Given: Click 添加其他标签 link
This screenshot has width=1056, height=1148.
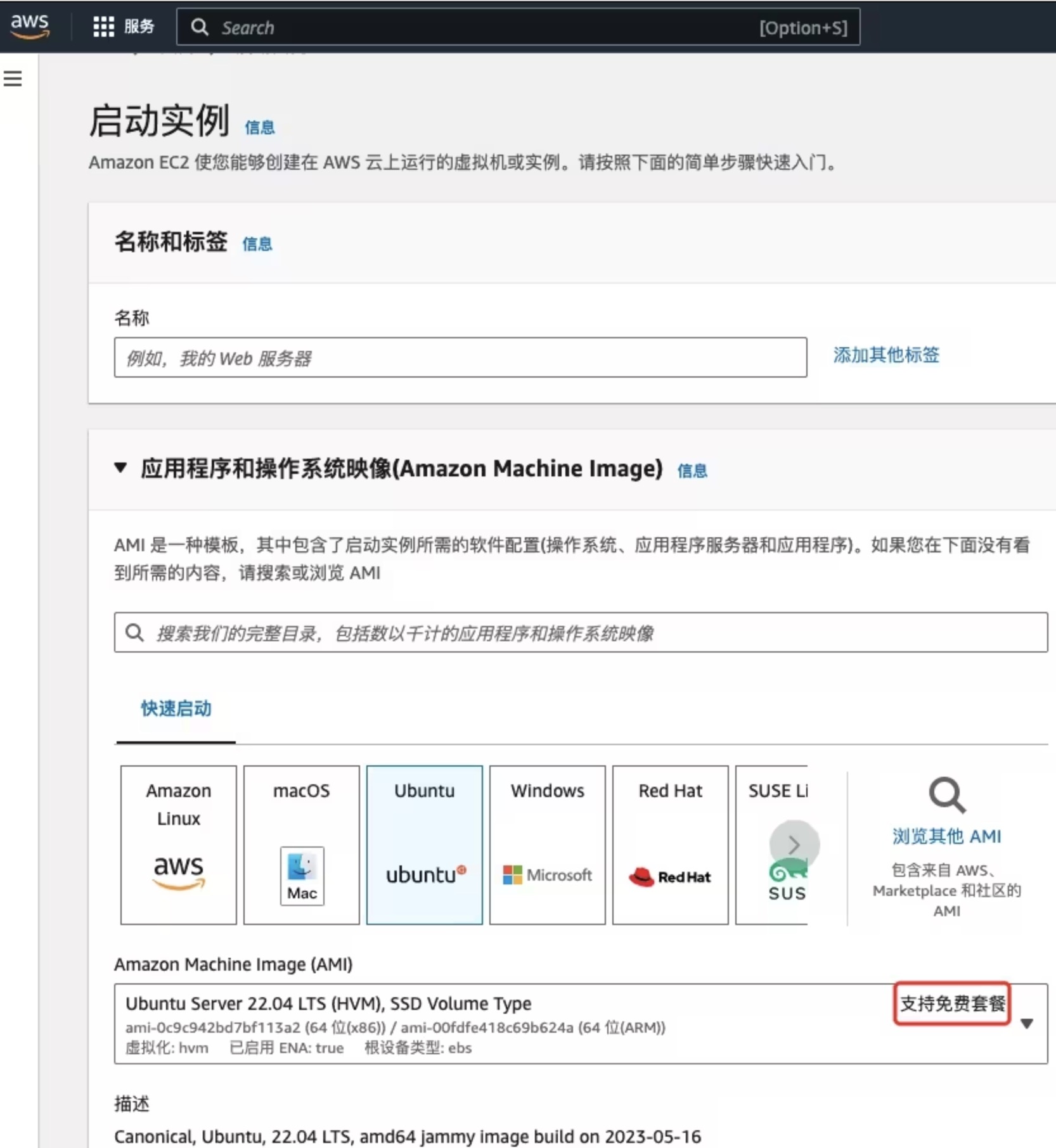Looking at the screenshot, I should coord(885,355).
